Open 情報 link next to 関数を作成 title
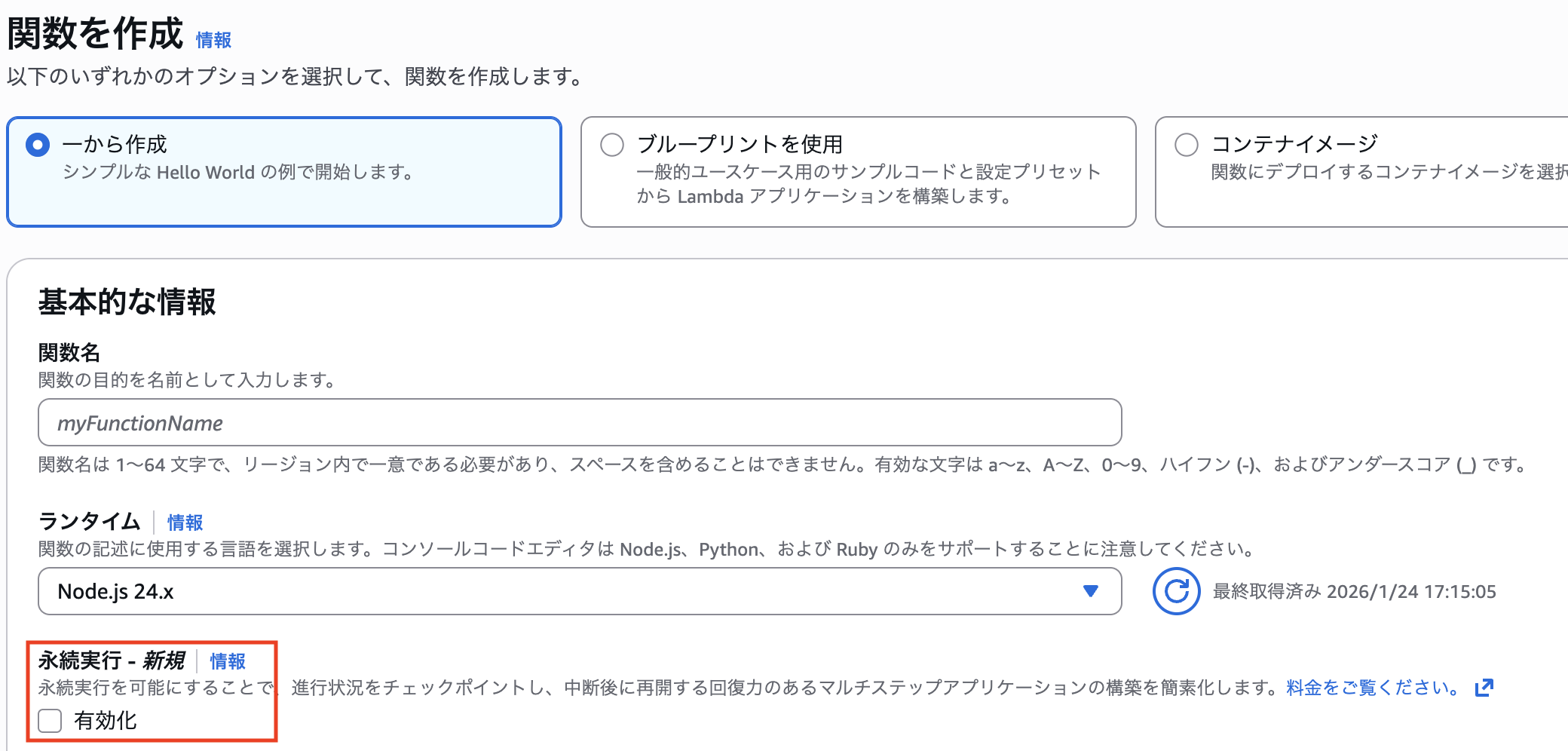 click(213, 40)
